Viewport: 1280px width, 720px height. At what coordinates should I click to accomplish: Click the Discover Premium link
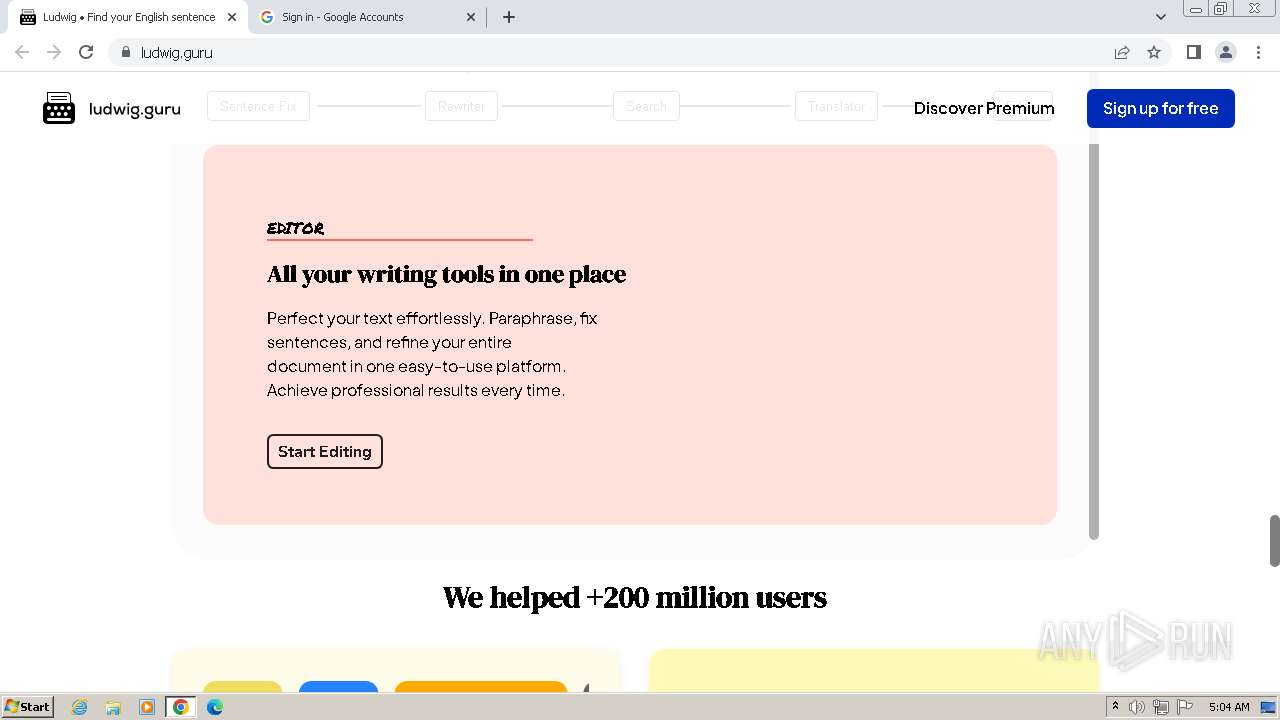984,108
